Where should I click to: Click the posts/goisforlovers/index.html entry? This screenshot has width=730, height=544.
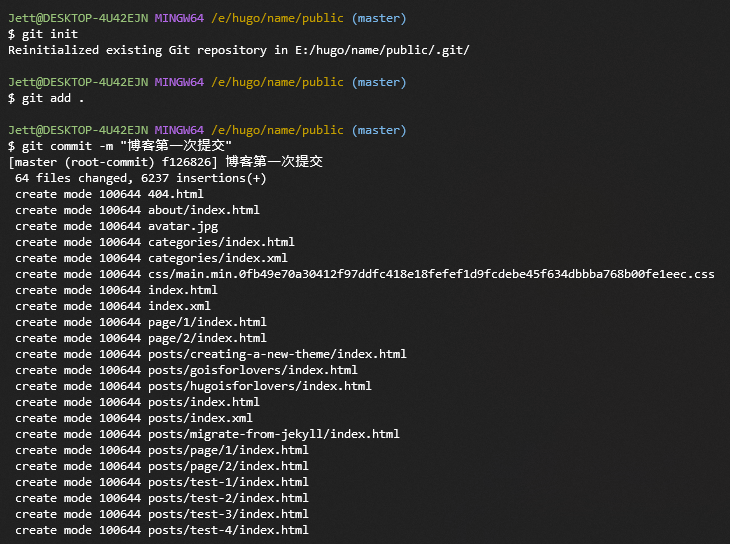[252, 370]
